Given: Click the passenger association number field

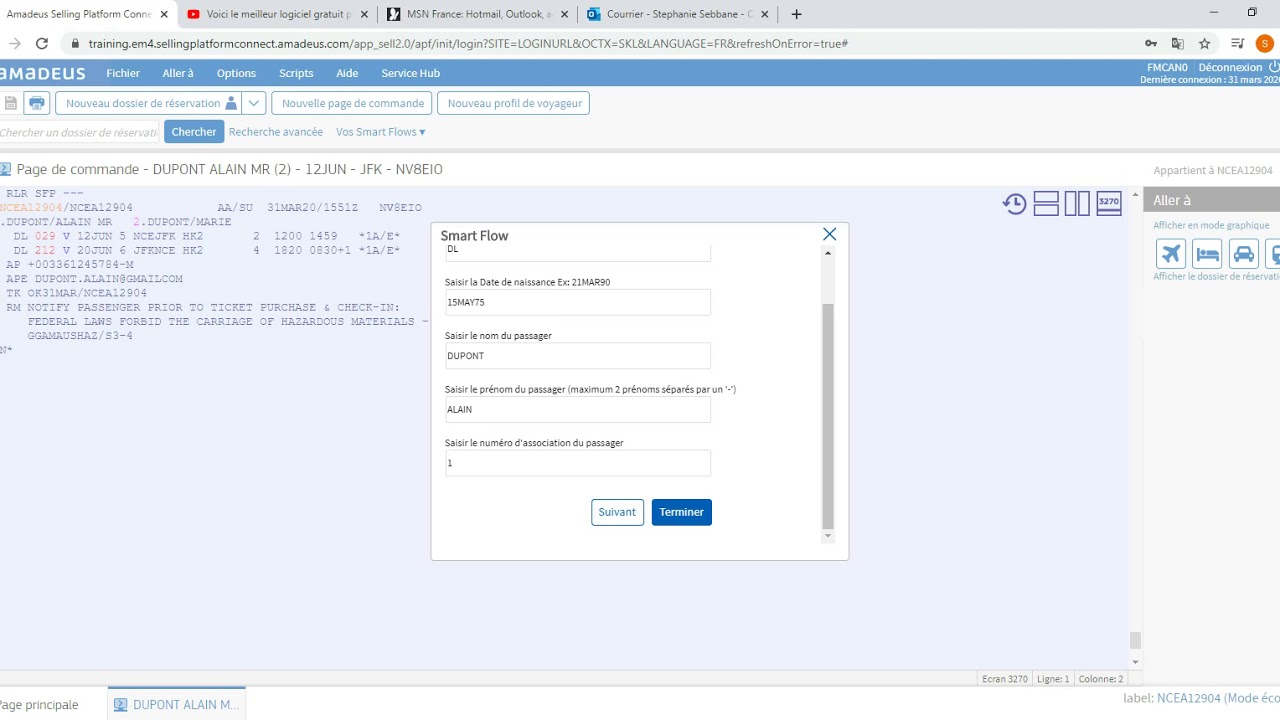Looking at the screenshot, I should pos(578,463).
